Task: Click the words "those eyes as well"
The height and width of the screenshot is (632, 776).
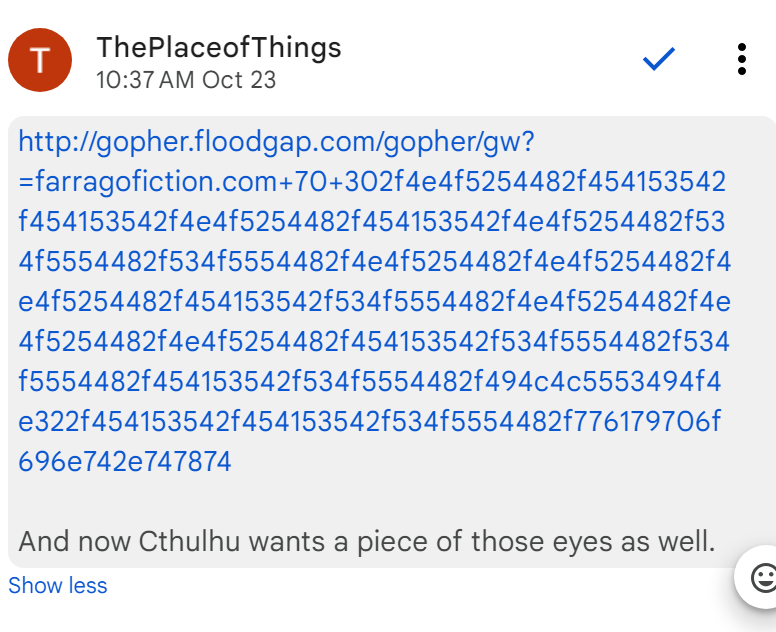Action: pos(593,543)
